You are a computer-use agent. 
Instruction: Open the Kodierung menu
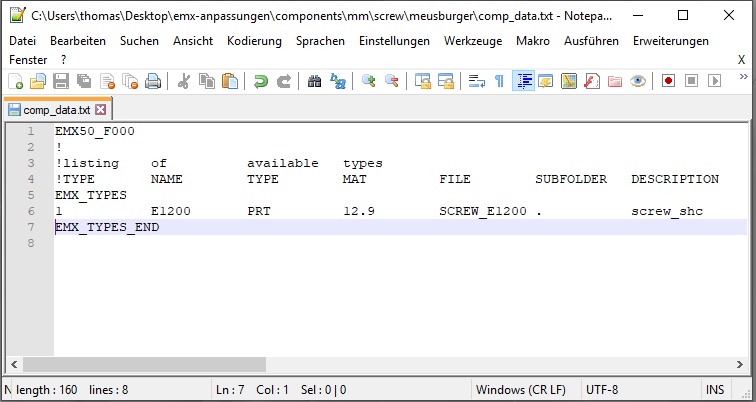click(x=254, y=41)
